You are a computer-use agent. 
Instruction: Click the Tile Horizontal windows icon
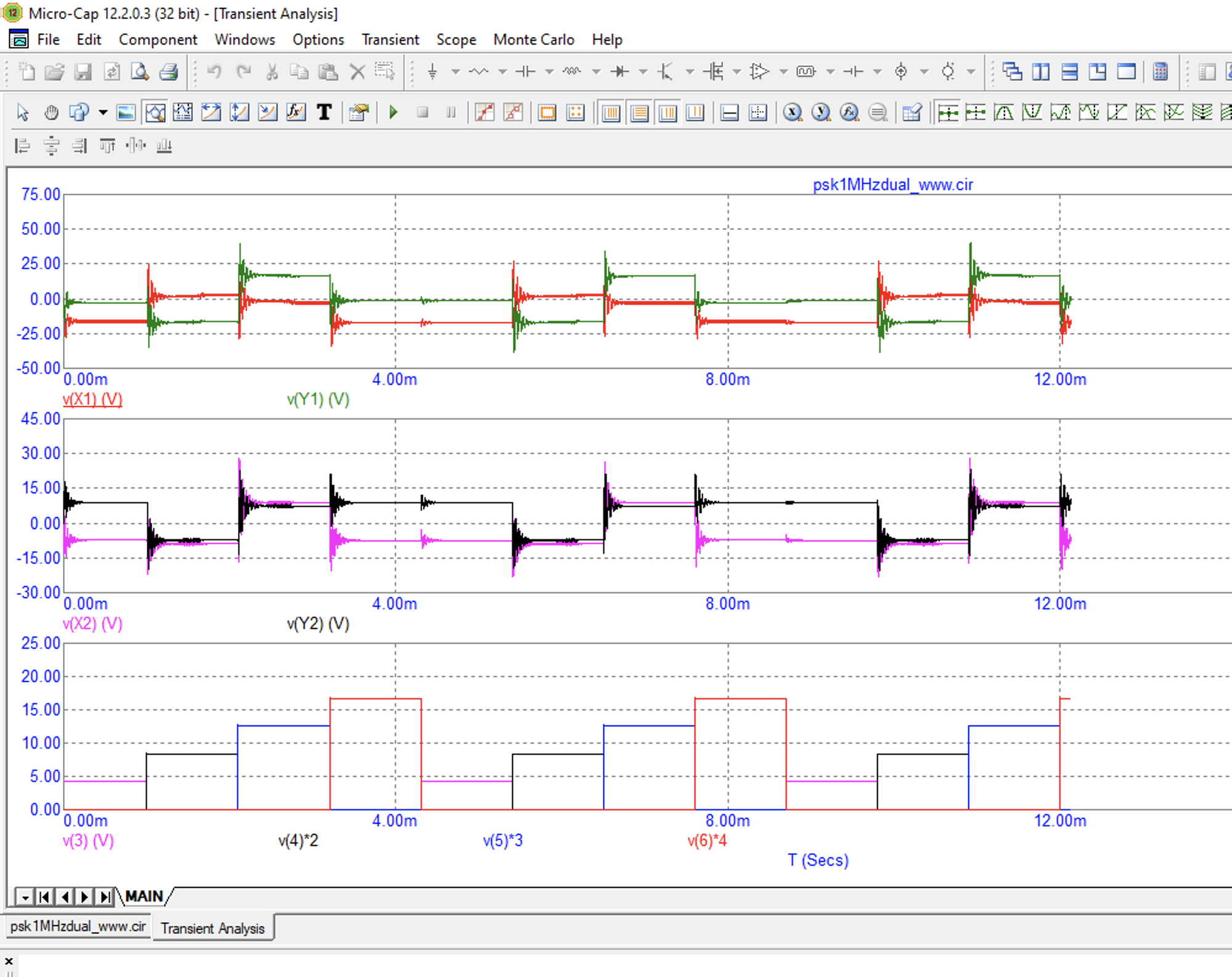click(x=1070, y=72)
